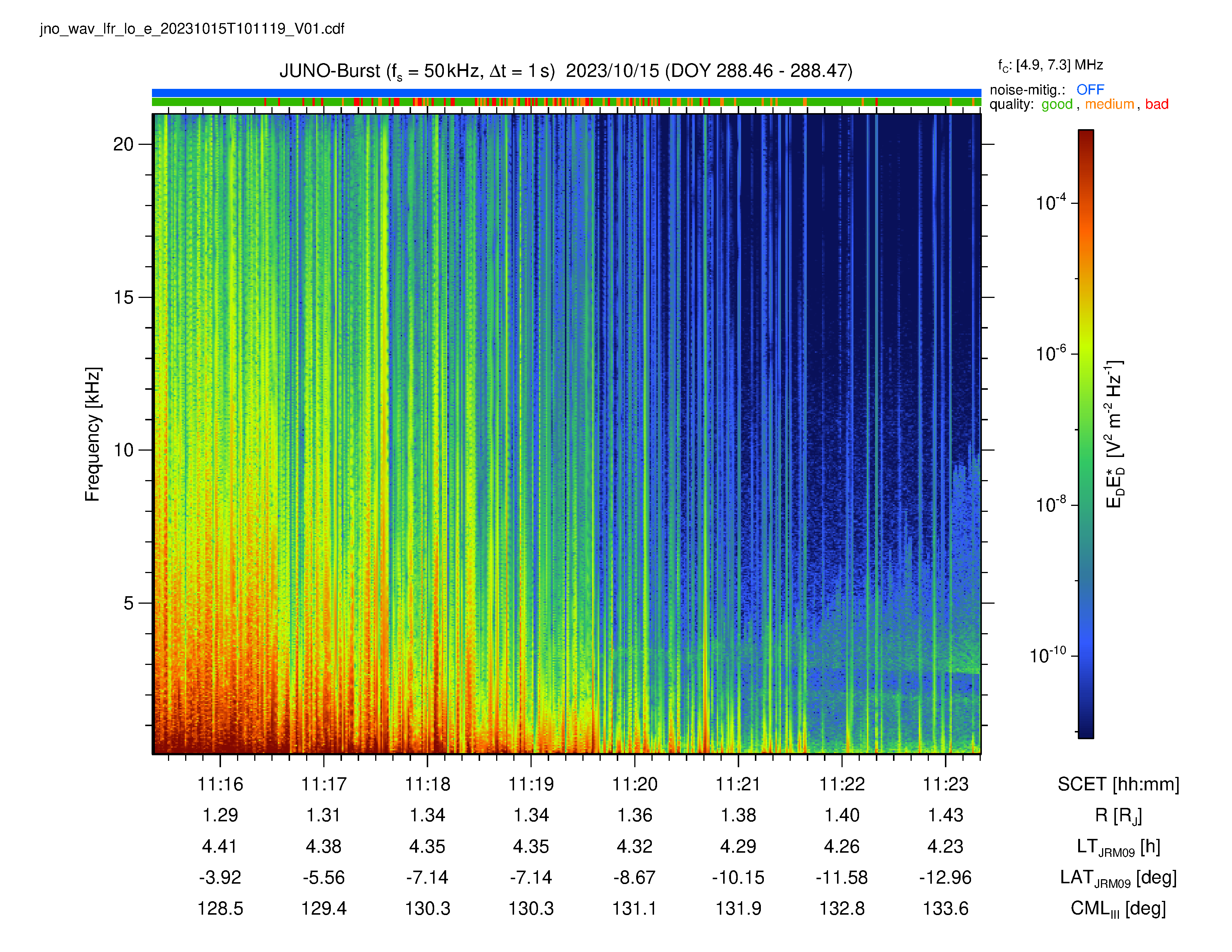
Task: Click the 11:20 time axis label
Action: [x=635, y=784]
